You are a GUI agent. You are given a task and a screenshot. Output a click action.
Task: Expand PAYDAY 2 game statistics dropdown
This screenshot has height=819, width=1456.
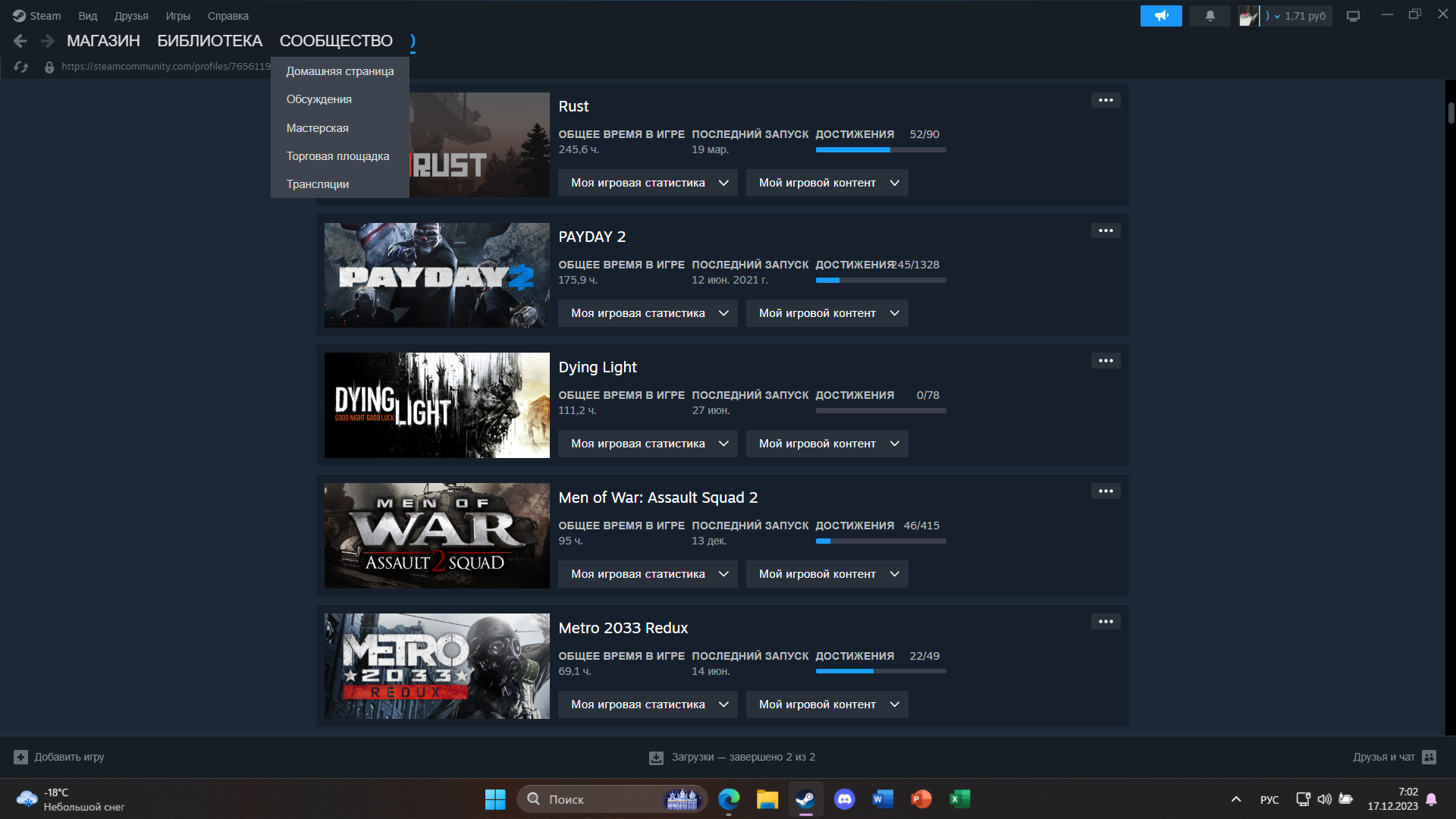click(x=648, y=313)
